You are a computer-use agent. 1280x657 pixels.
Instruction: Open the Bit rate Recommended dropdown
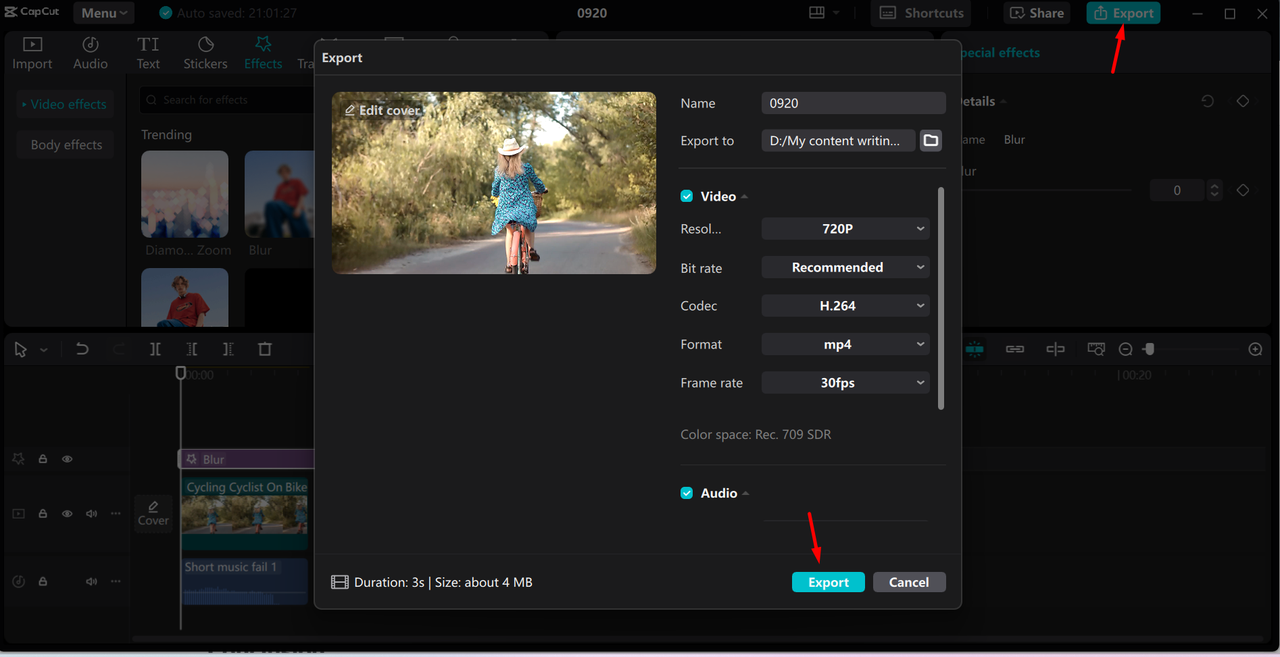click(x=845, y=267)
